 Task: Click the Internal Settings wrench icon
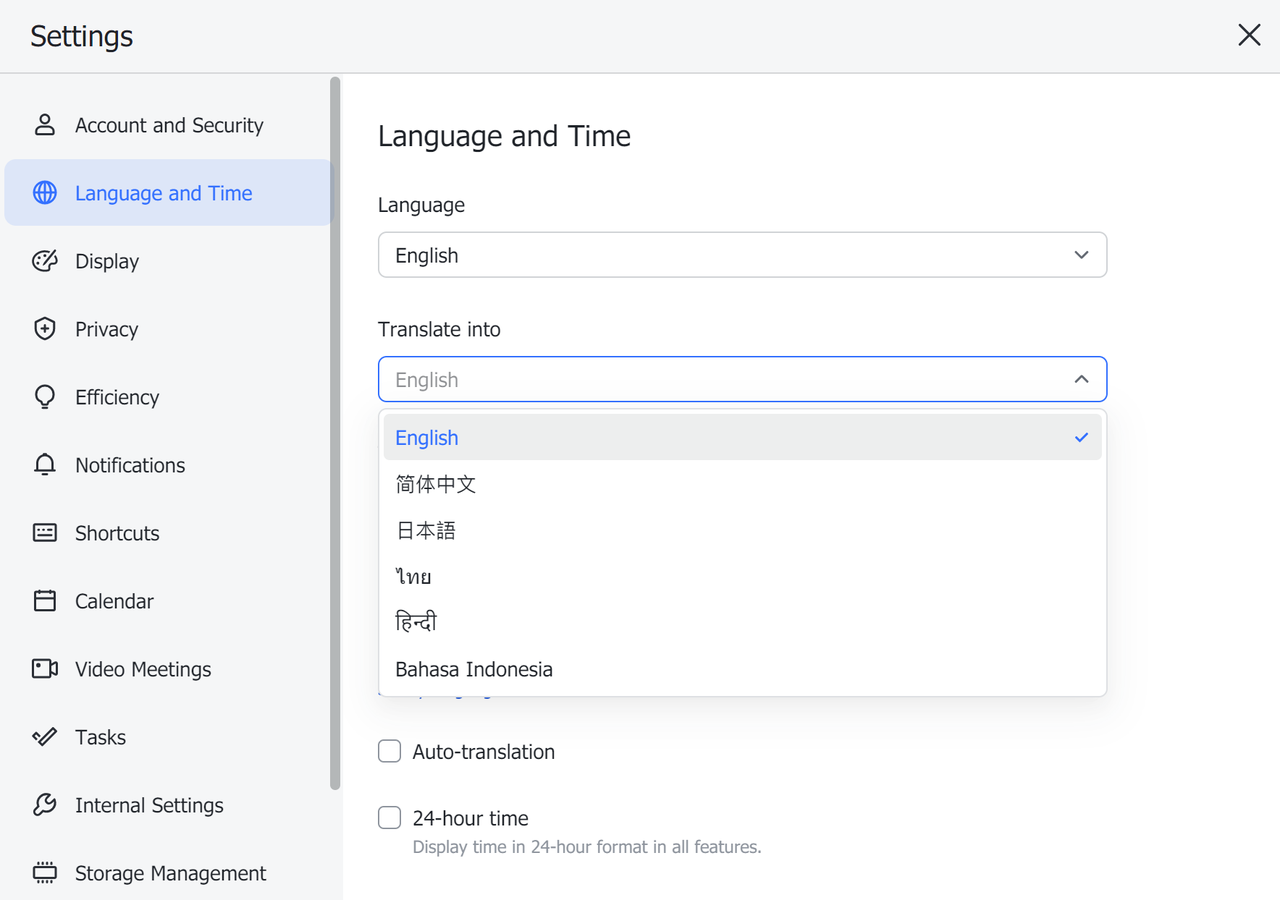tap(44, 804)
